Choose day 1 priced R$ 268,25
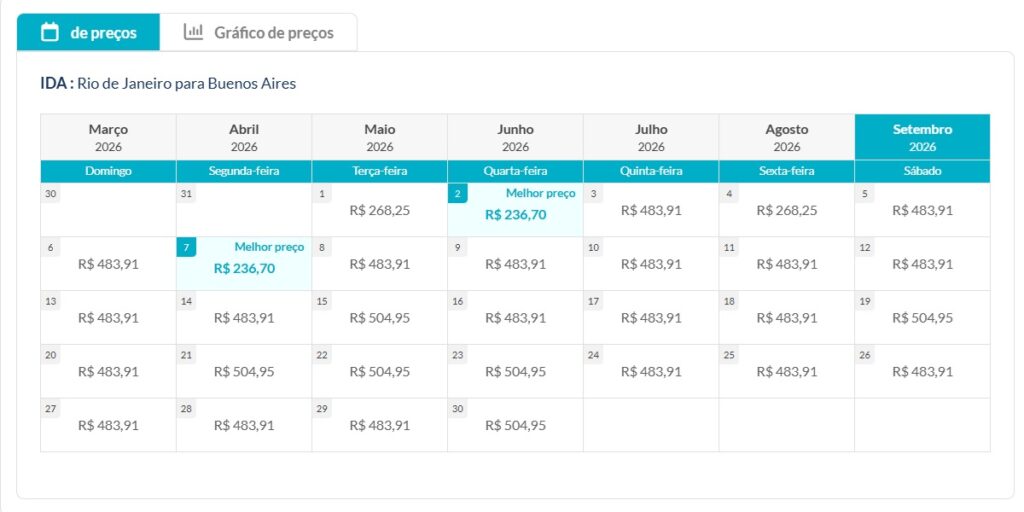 click(379, 210)
